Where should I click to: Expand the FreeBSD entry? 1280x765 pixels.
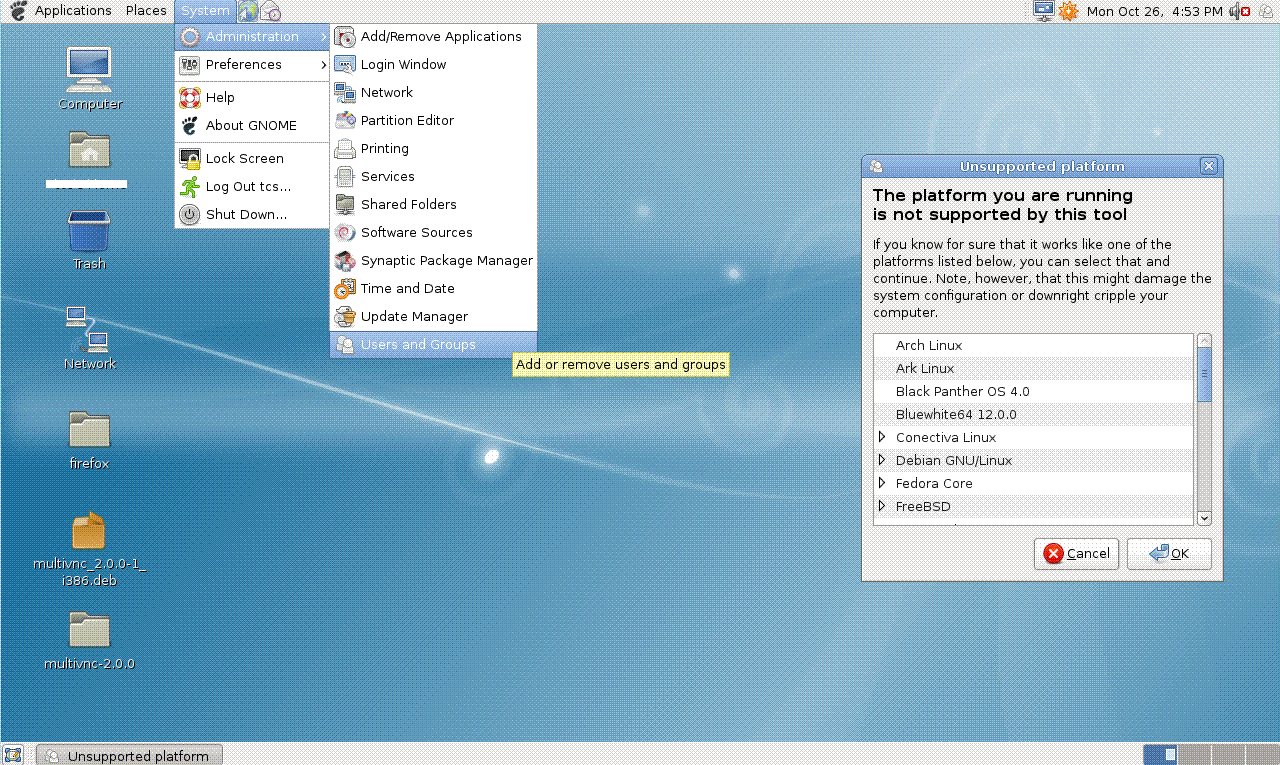point(882,506)
